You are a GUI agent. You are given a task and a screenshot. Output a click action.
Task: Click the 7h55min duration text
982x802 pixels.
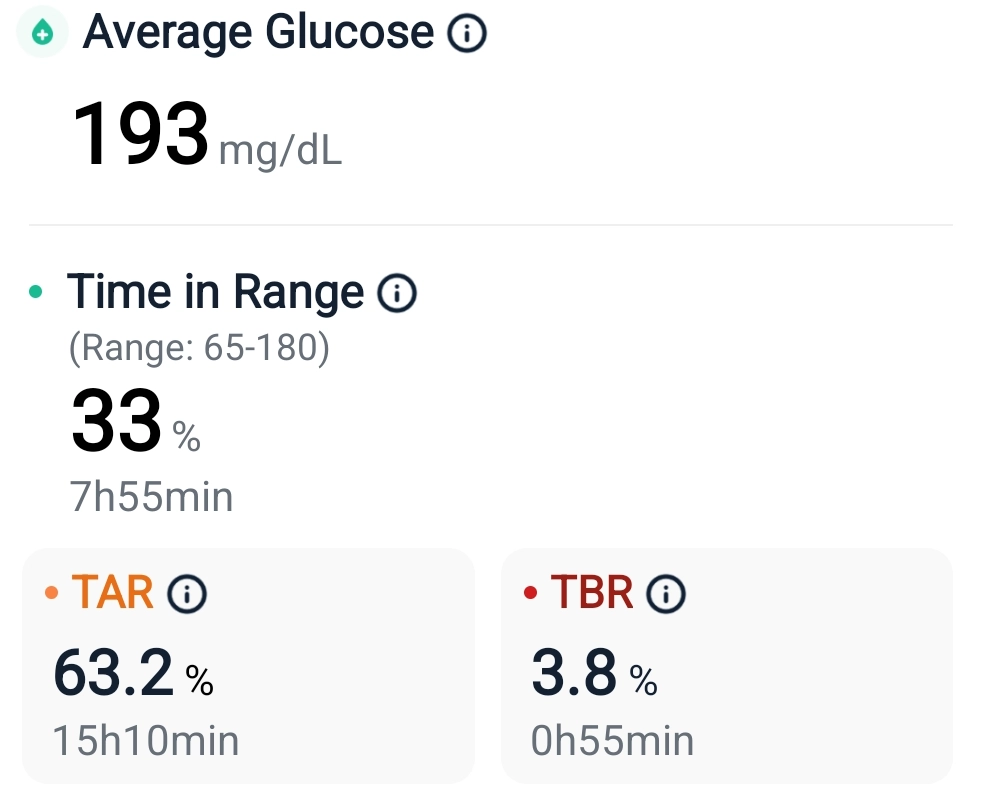[x=151, y=496]
